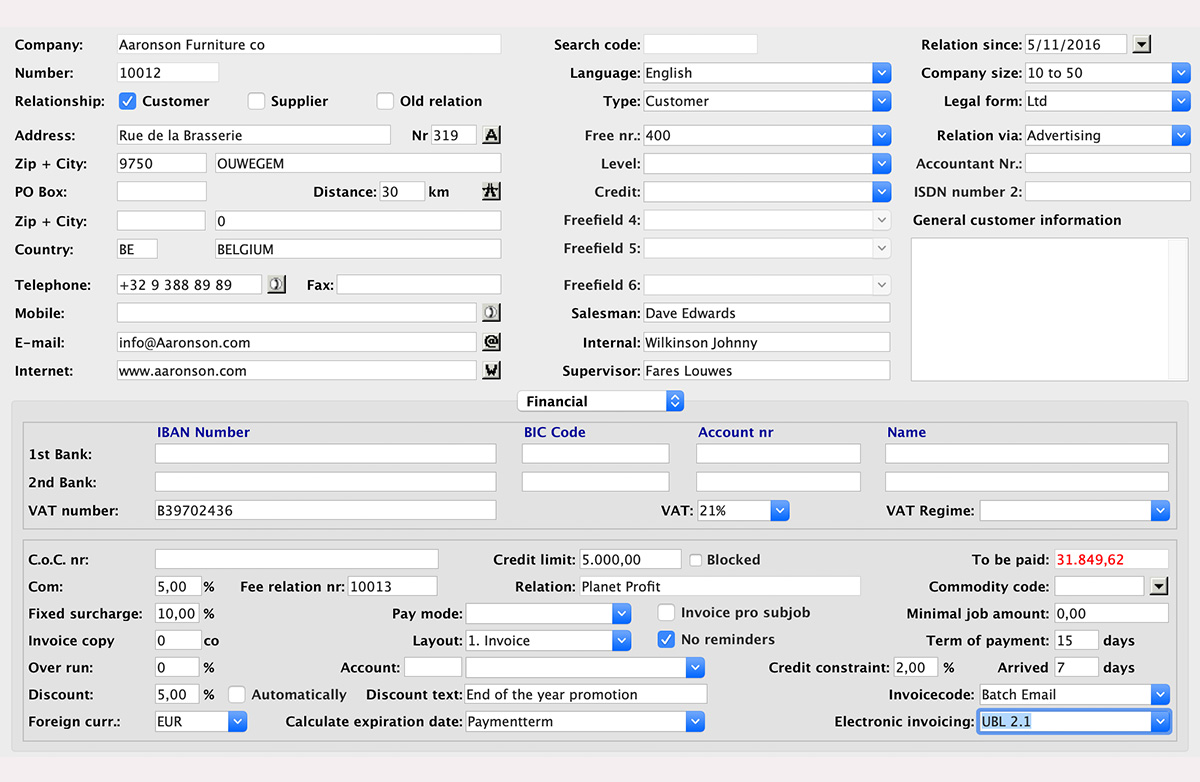Viewport: 1200px width, 782px height.
Task: Click the telephone dial icon next to Telephone
Action: click(276, 285)
